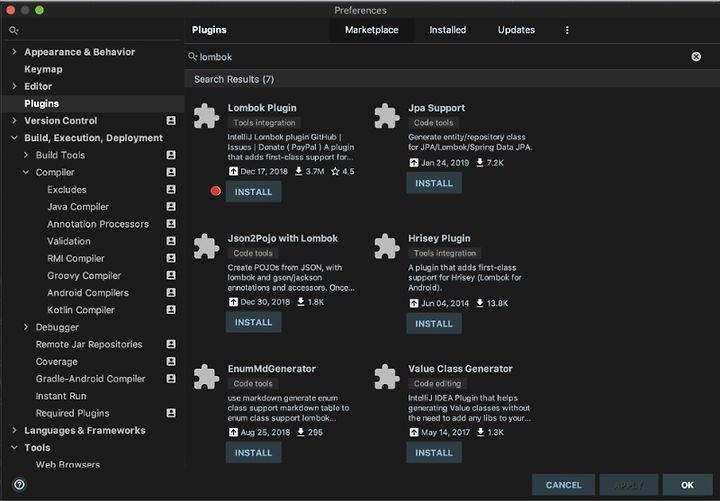Open the Hrisey Plugin title
Image resolution: width=720 pixels, height=501 pixels.
pos(439,238)
